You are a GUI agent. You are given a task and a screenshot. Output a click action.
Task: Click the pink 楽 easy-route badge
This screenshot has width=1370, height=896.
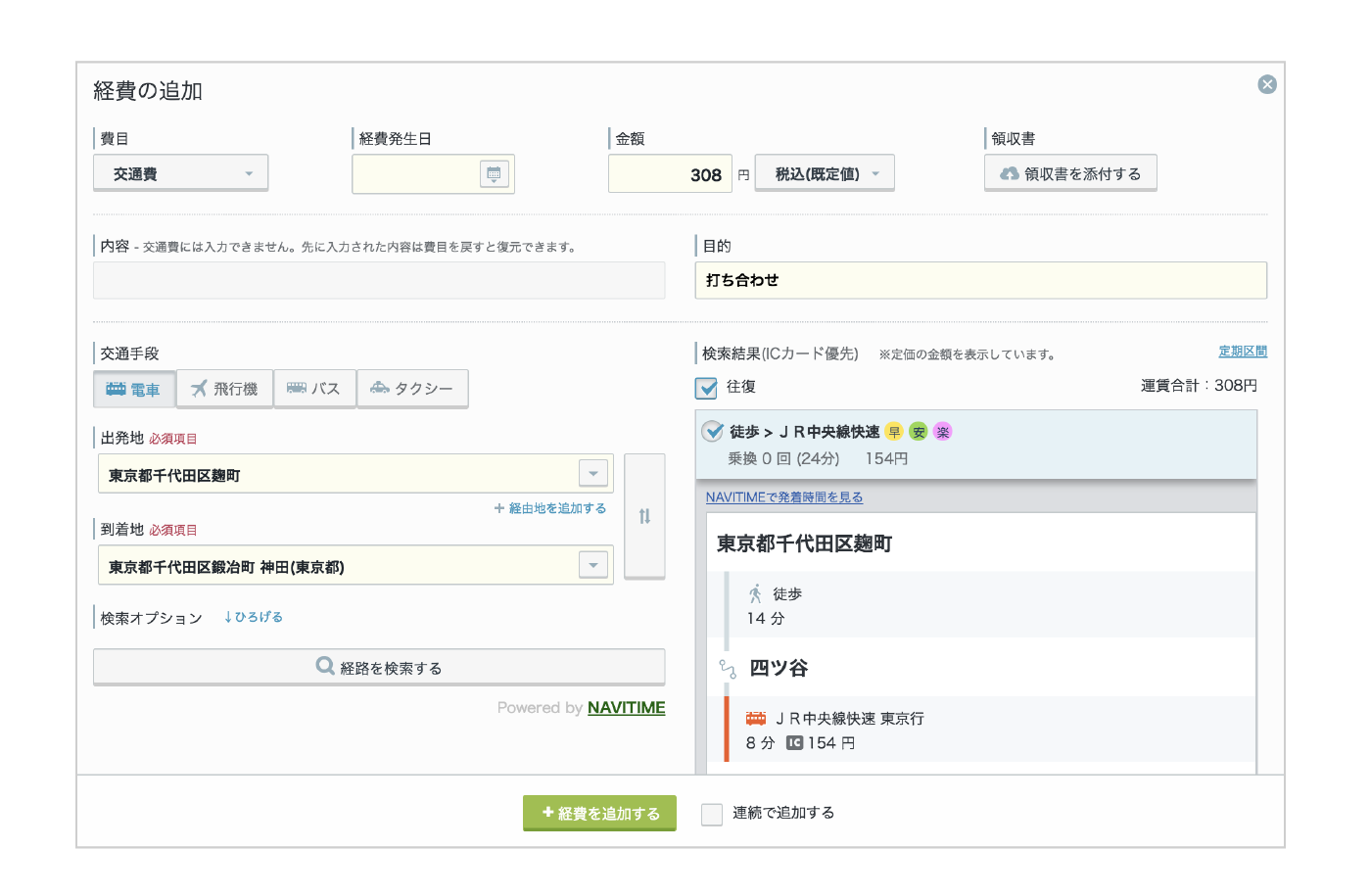click(942, 432)
